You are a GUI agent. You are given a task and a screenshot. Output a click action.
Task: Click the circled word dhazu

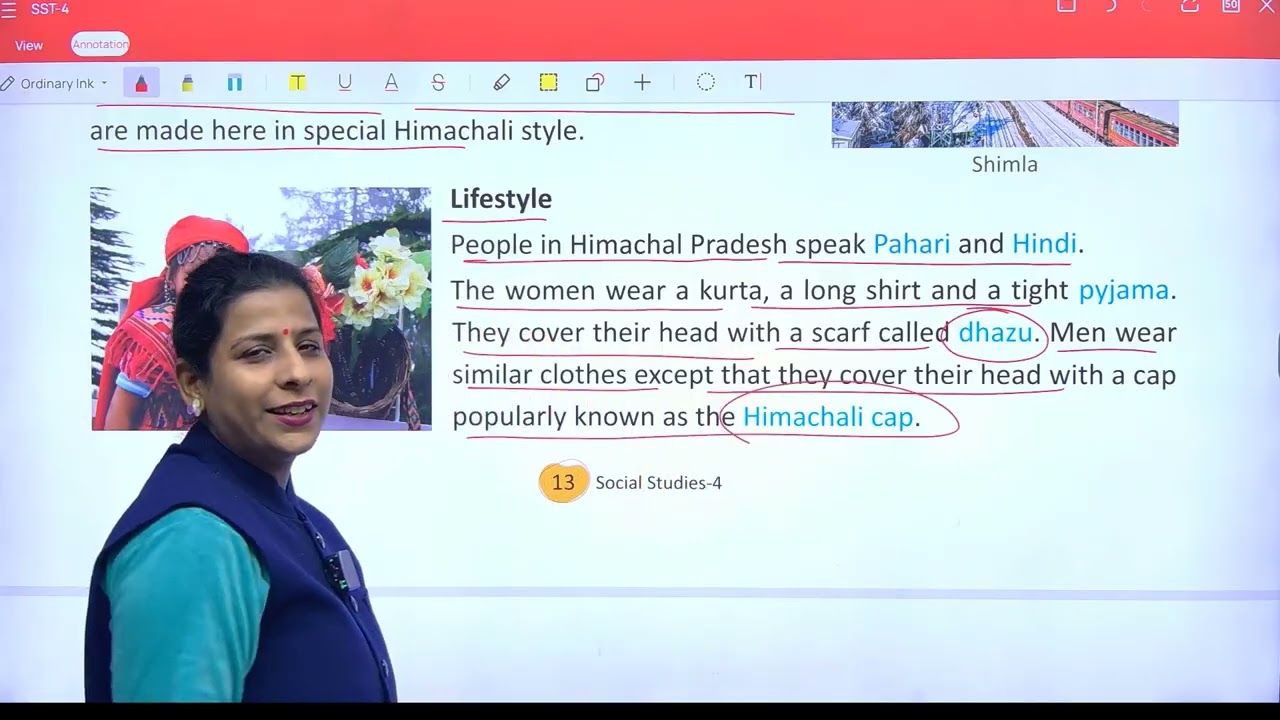[995, 332]
